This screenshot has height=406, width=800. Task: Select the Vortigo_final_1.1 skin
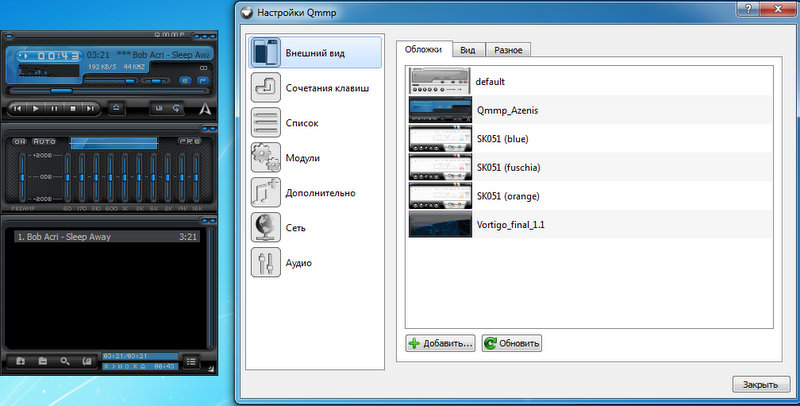coord(590,224)
